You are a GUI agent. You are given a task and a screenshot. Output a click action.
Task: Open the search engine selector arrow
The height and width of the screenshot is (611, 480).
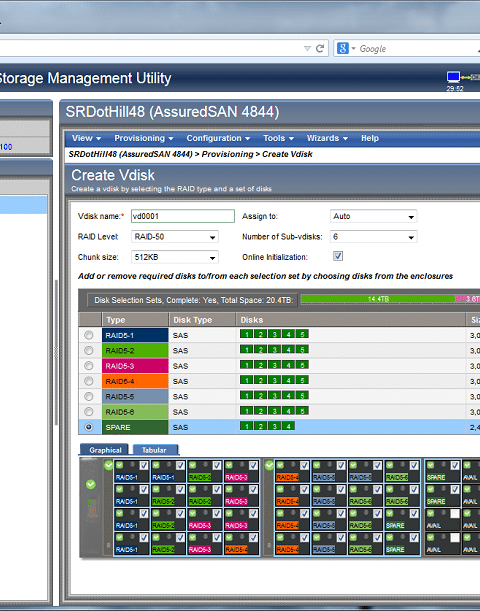click(354, 48)
